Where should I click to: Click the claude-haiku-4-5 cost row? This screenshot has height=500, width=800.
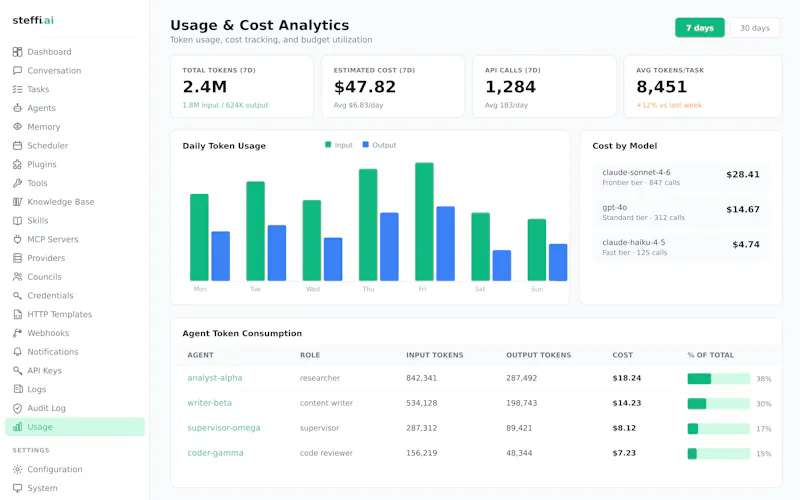681,247
